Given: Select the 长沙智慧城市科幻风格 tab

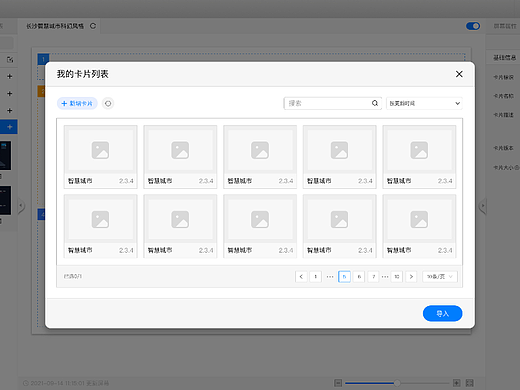Looking at the screenshot, I should pos(55,26).
